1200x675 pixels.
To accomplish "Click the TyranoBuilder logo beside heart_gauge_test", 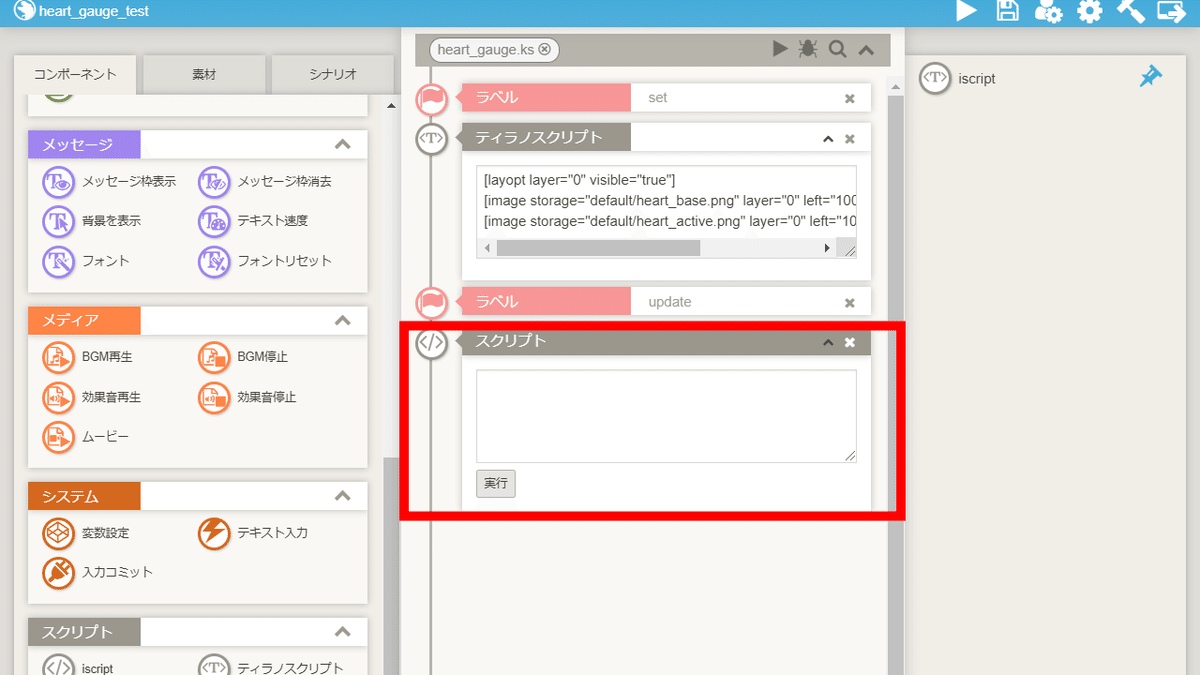I will click(x=24, y=11).
